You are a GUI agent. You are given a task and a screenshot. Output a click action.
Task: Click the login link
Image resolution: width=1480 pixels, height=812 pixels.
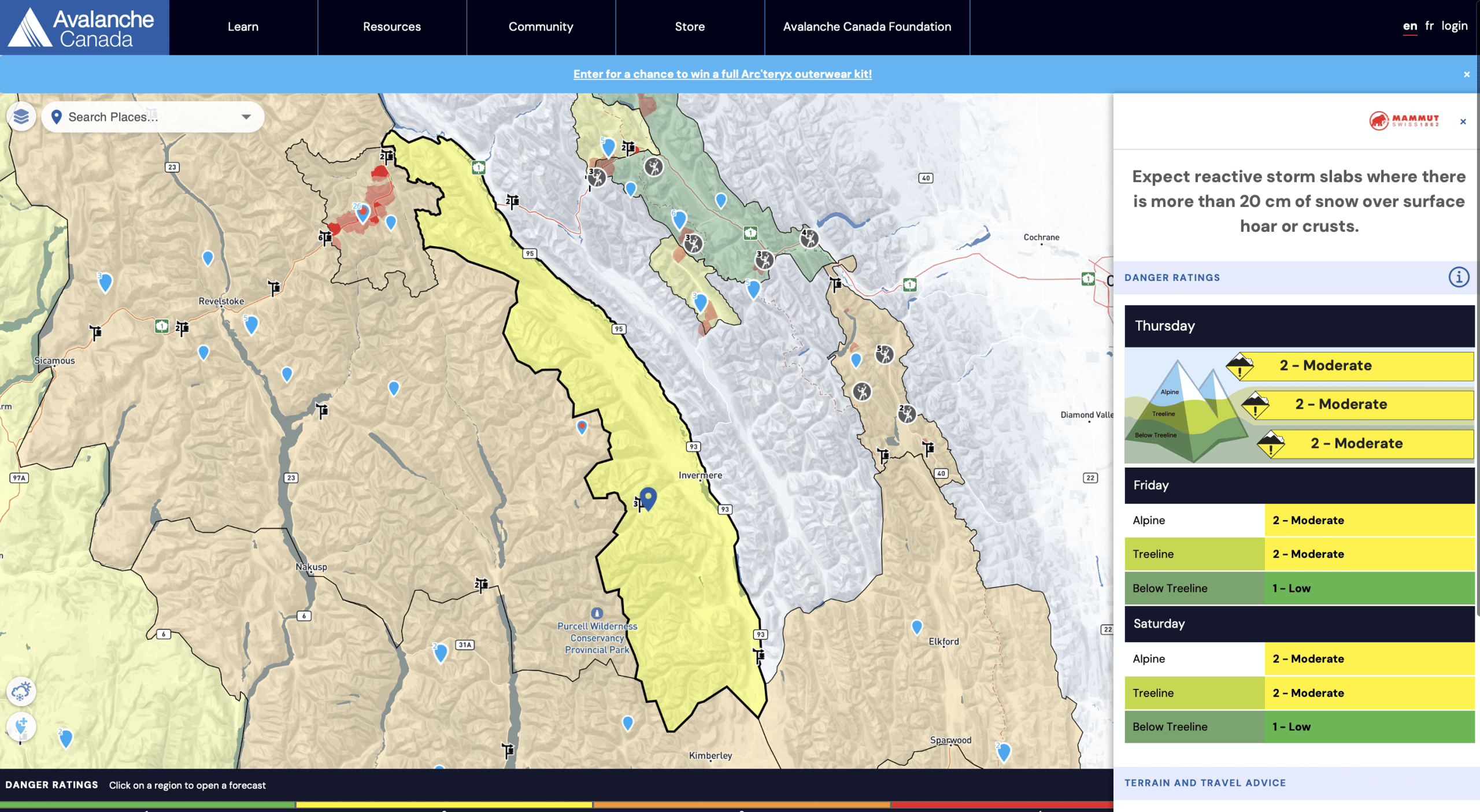pyautogui.click(x=1454, y=26)
